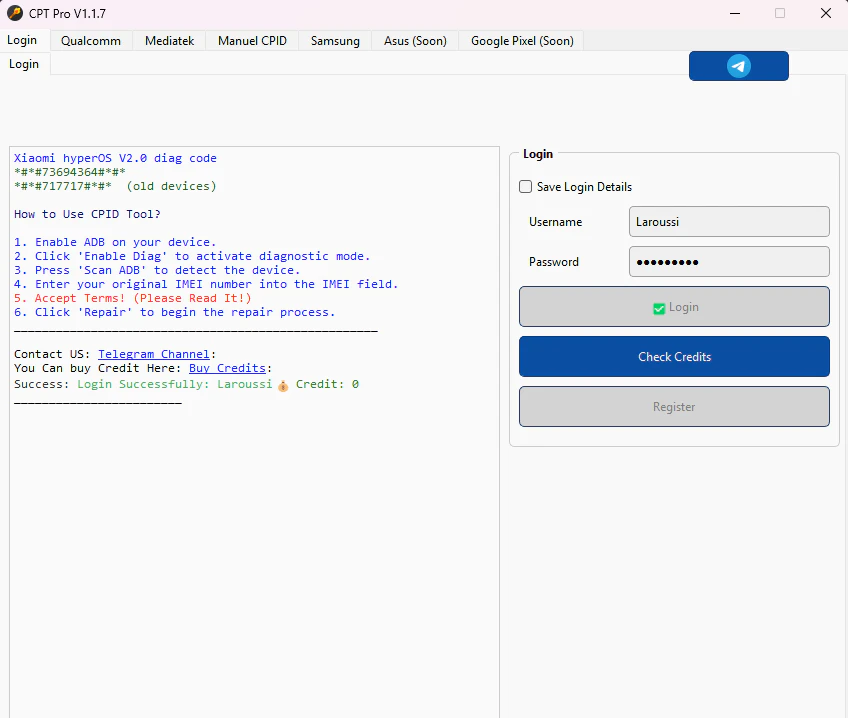Enable the Save Login Details checkbox
The image size is (848, 718).
coord(525,187)
